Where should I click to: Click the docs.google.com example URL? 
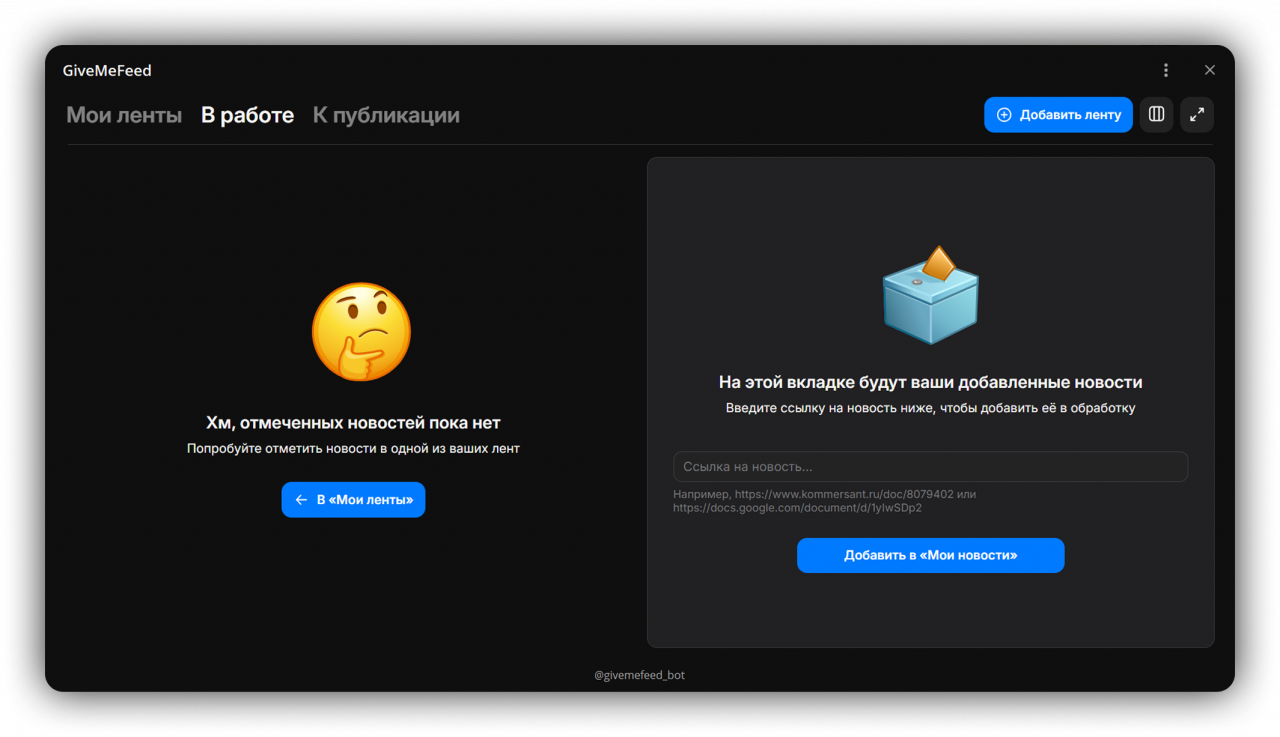tap(797, 508)
